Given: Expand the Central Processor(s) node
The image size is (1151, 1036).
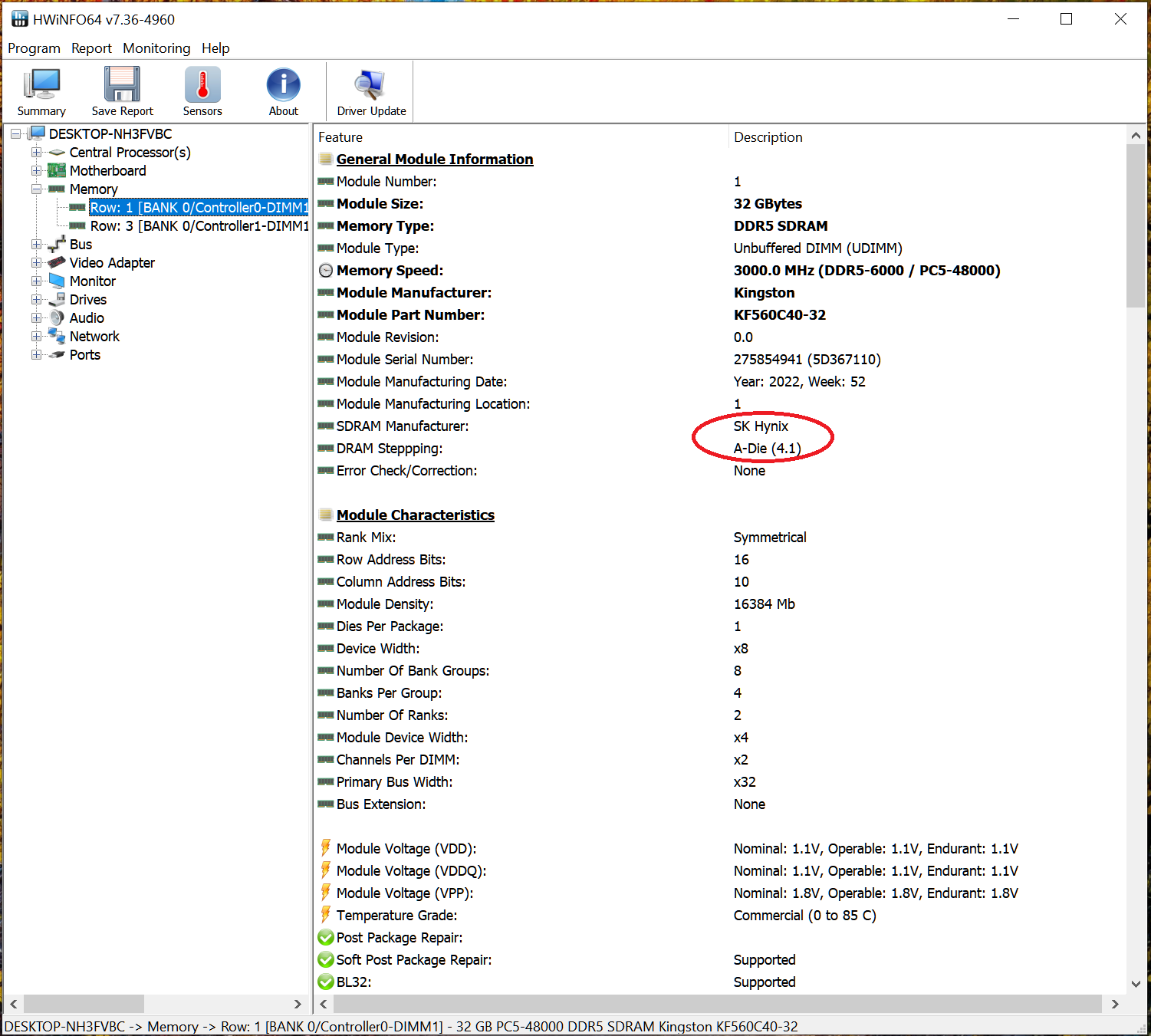Looking at the screenshot, I should [x=36, y=152].
